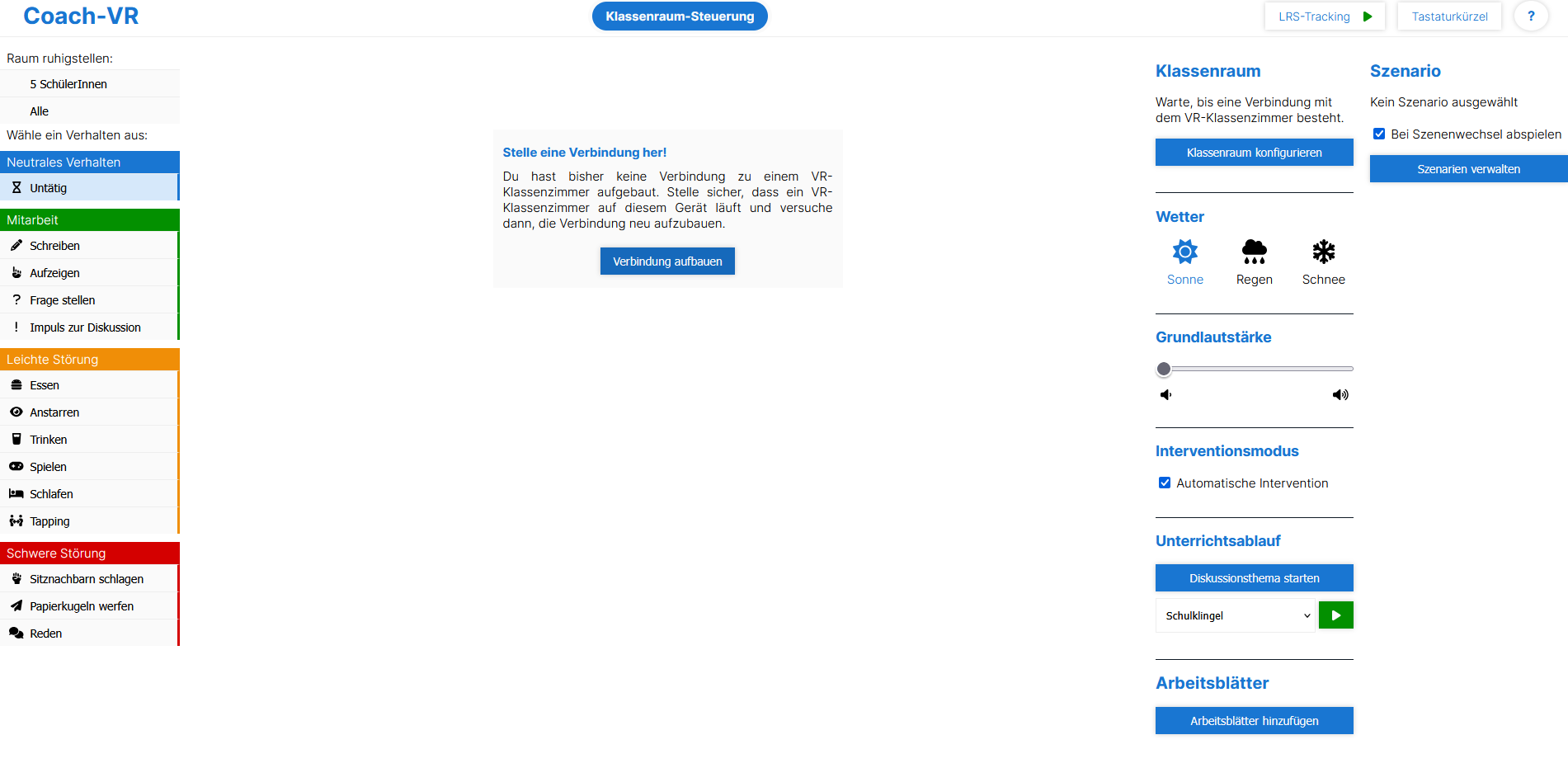
Task: Select the Aufzeigen behavior
Action: pyautogui.click(x=89, y=273)
